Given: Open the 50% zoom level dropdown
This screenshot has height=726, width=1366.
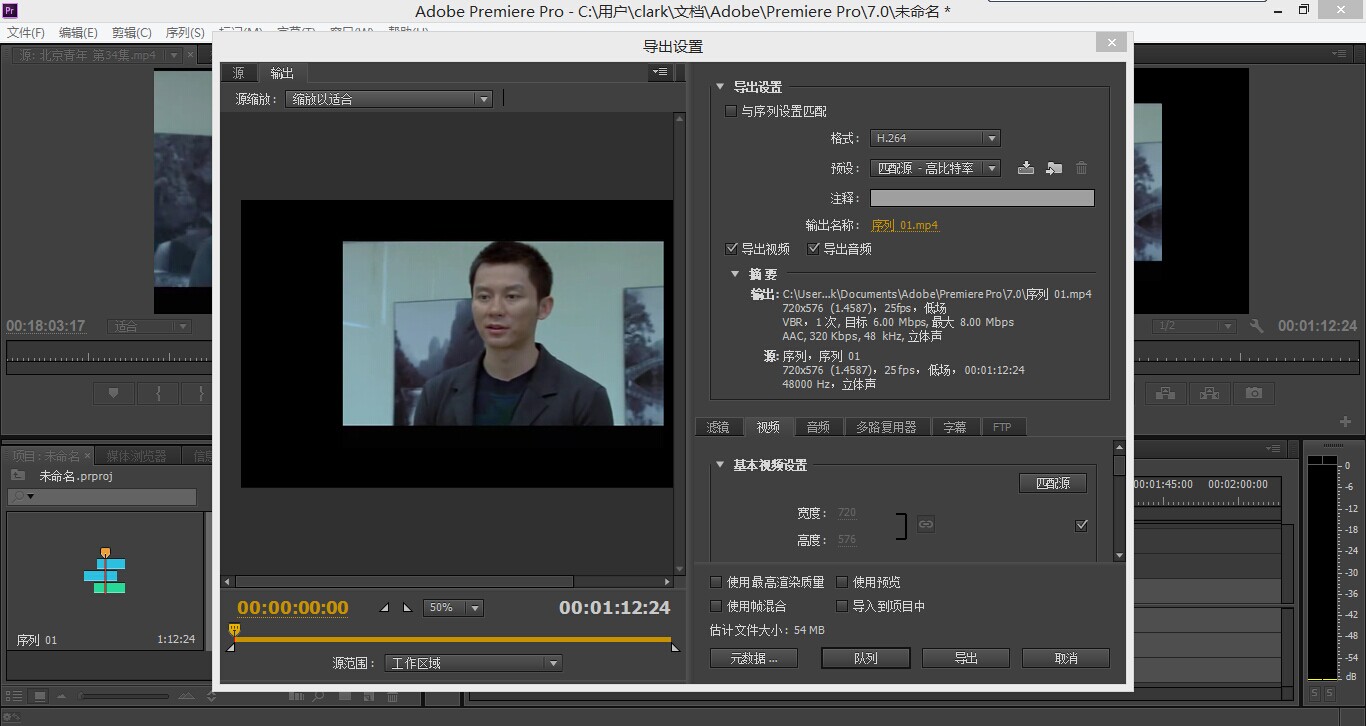Looking at the screenshot, I should 453,608.
